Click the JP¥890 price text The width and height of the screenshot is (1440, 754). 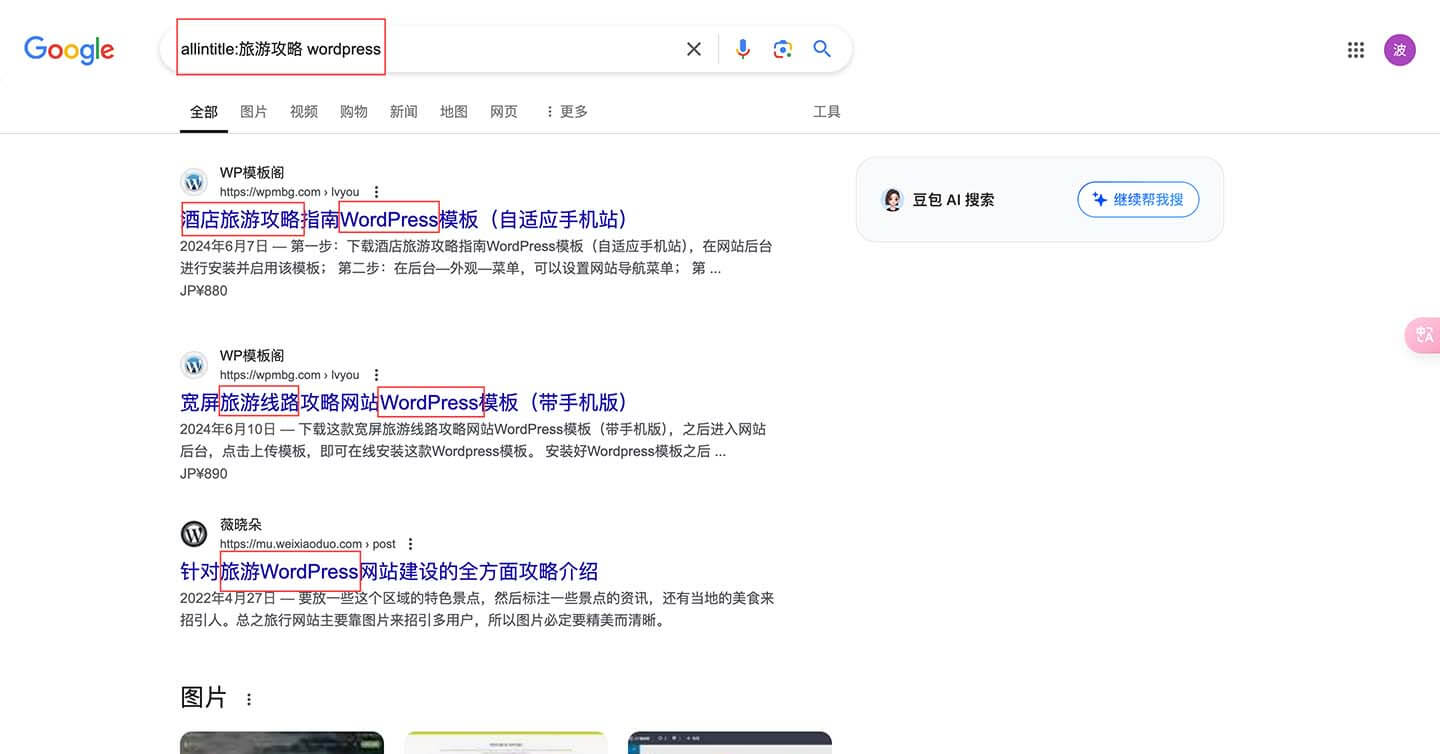[204, 474]
